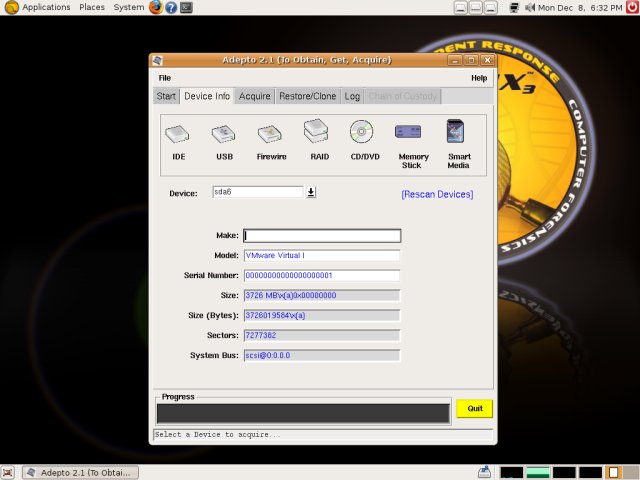Screen dimensions: 640x480
Task: Pick the Firewire device icon
Action: click(x=270, y=134)
